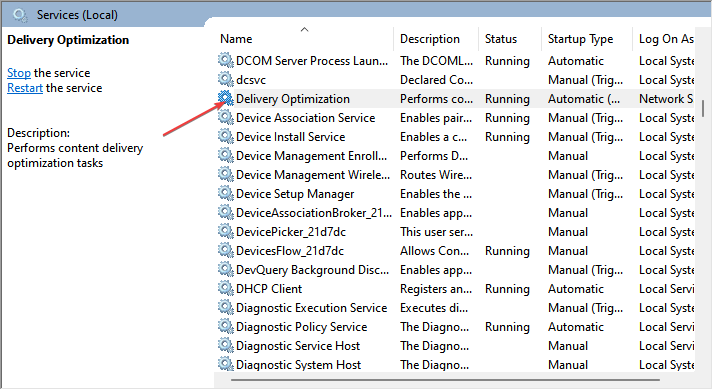Sort services by the Name column

click(236, 39)
